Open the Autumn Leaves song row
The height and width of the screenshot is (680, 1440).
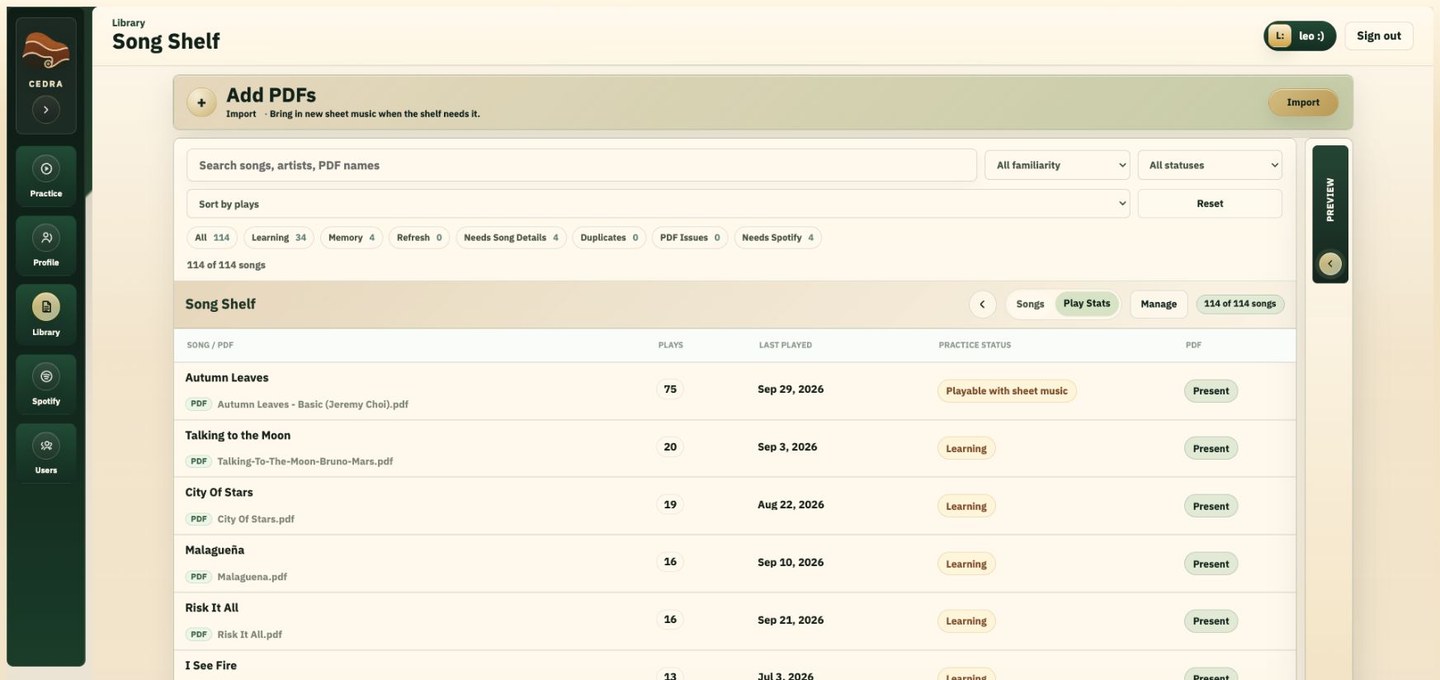tap(735, 391)
